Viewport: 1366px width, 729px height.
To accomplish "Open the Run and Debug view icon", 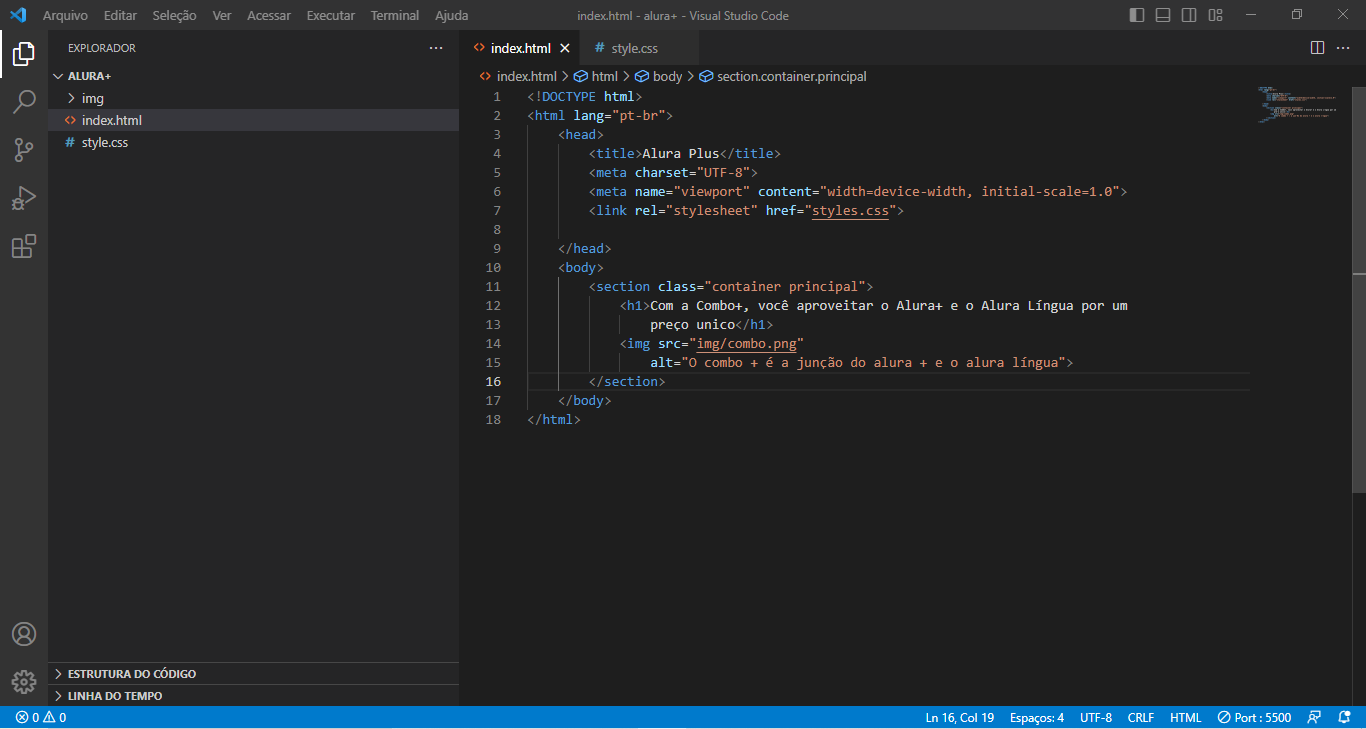I will tap(24, 198).
